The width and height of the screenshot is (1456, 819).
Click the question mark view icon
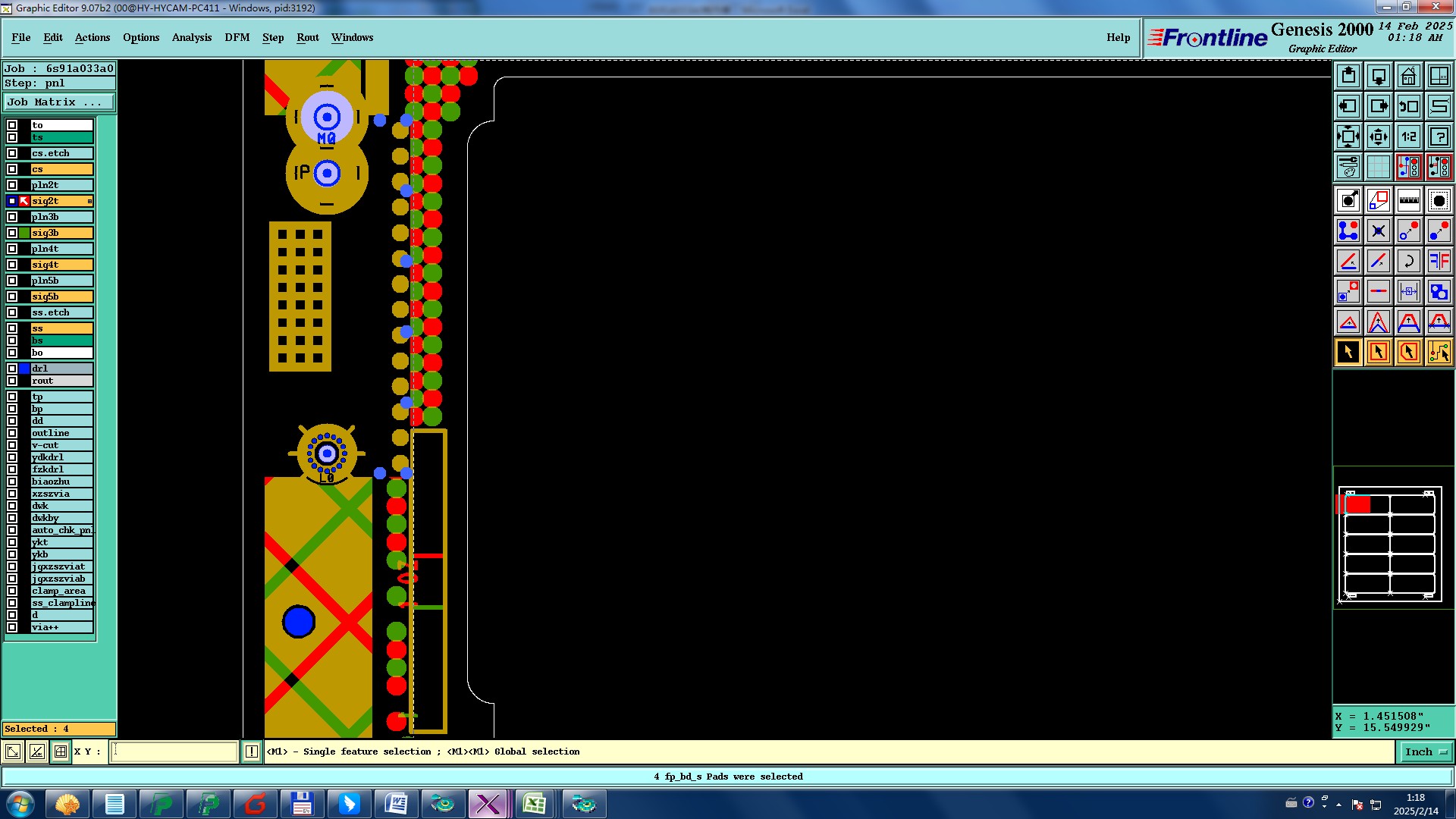pos(1439,136)
